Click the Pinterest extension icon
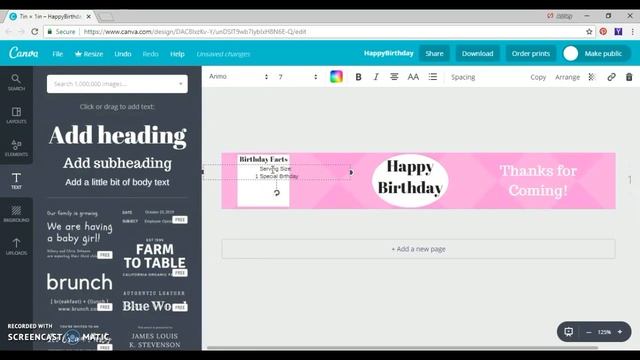The height and width of the screenshot is (360, 640). tap(603, 31)
